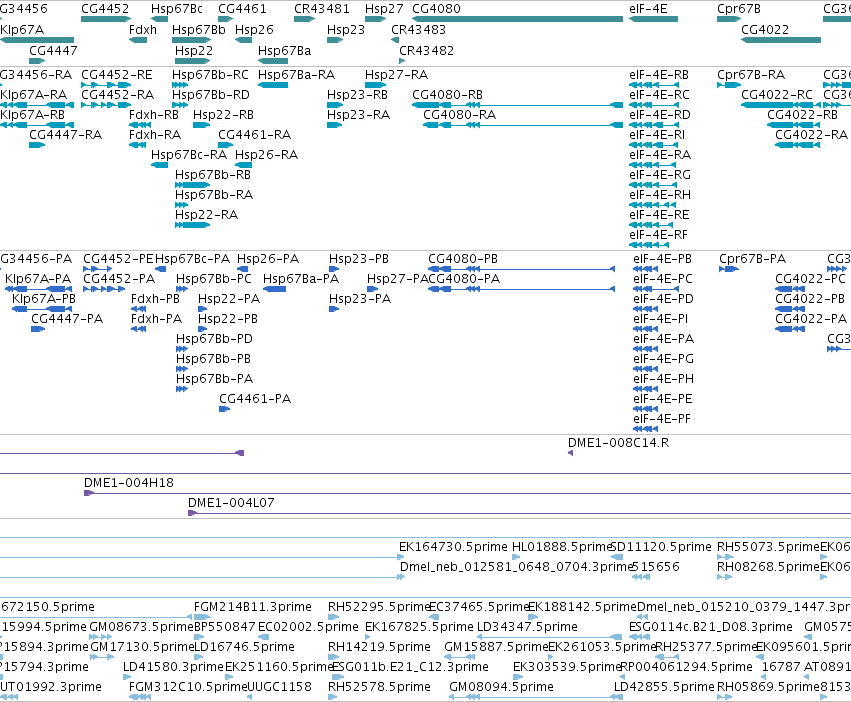Open EST RH52295.5prime

379,607
